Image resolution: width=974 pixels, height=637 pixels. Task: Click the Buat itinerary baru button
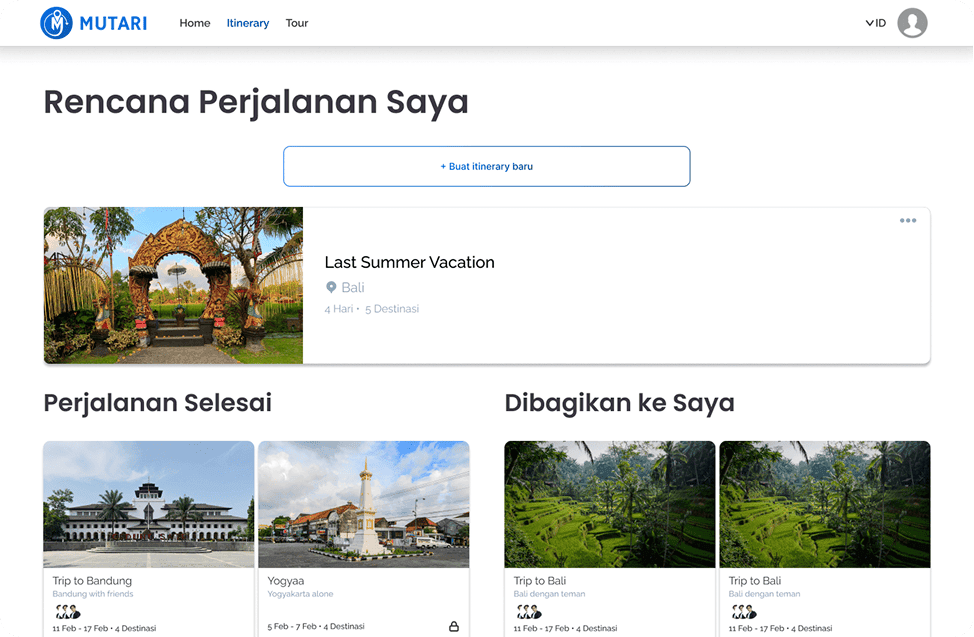click(x=486, y=166)
